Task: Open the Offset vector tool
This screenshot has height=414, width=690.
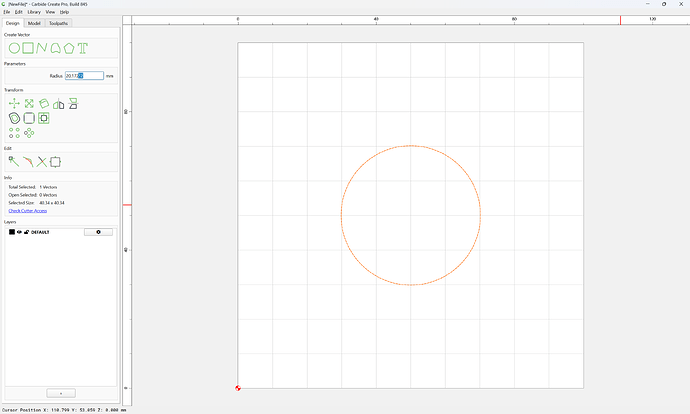Action: (14, 118)
